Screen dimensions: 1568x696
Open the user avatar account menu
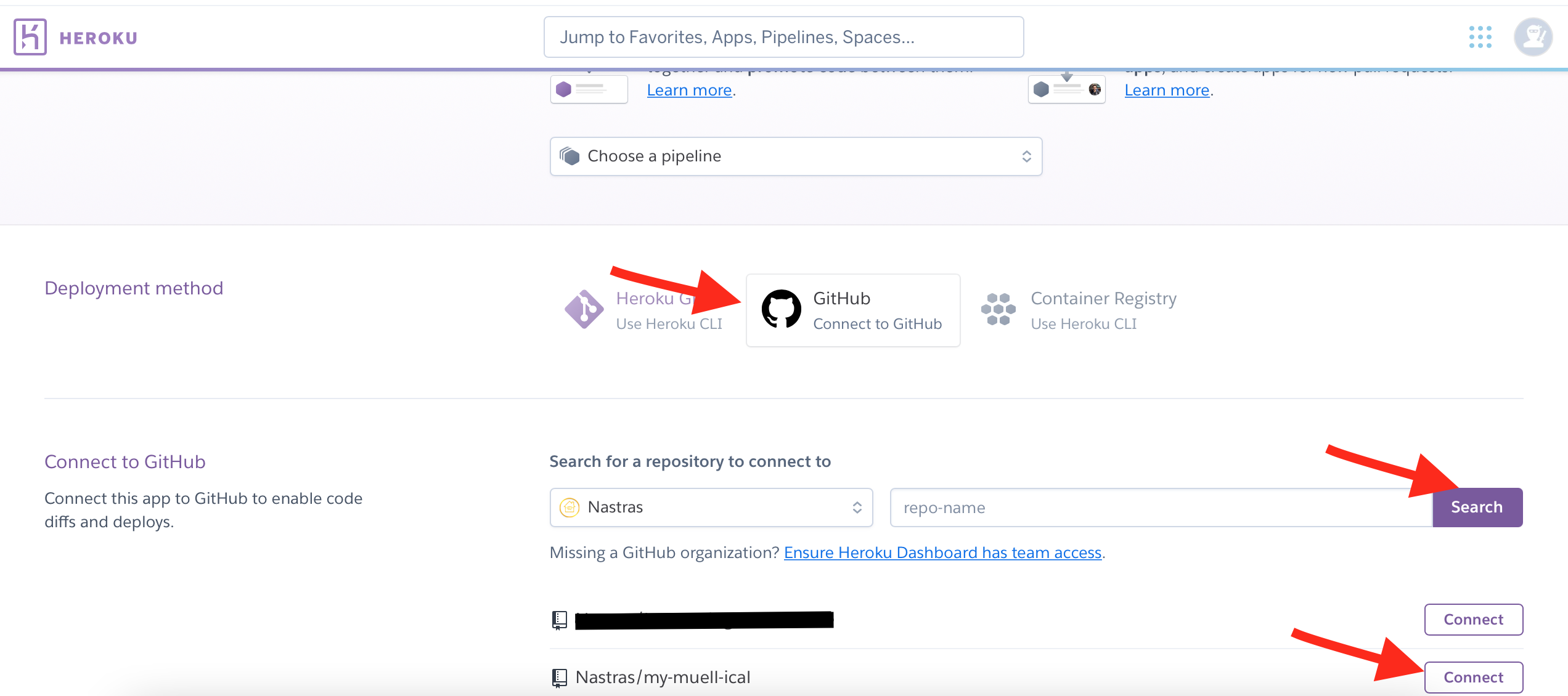point(1533,37)
